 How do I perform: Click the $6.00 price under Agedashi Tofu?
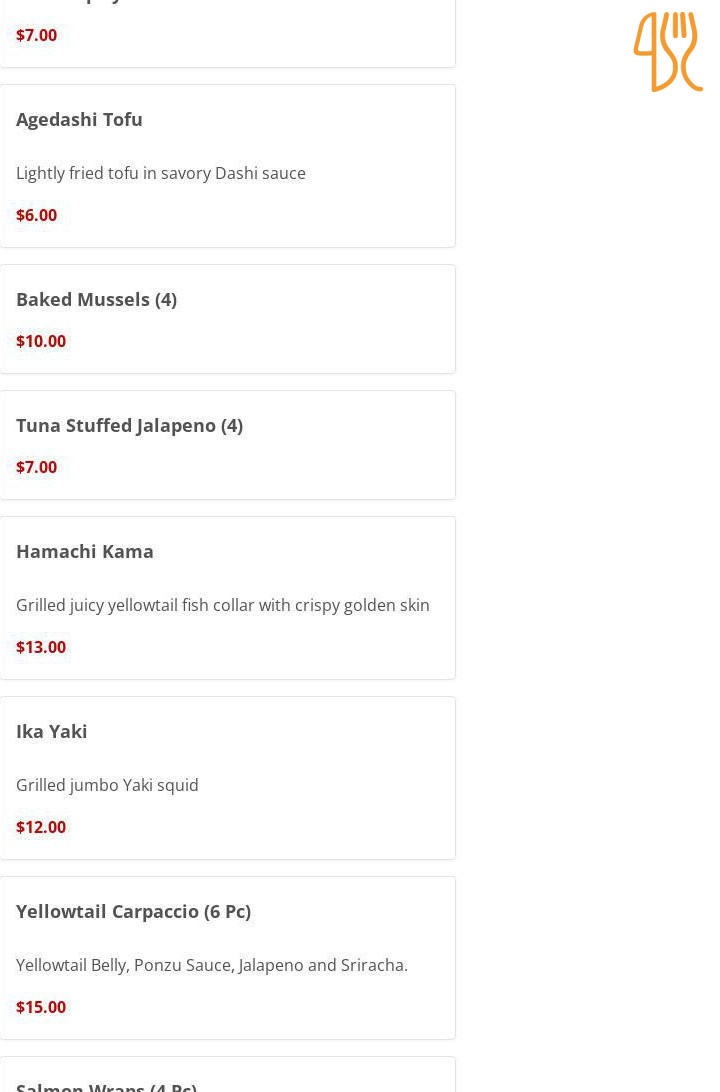click(37, 216)
